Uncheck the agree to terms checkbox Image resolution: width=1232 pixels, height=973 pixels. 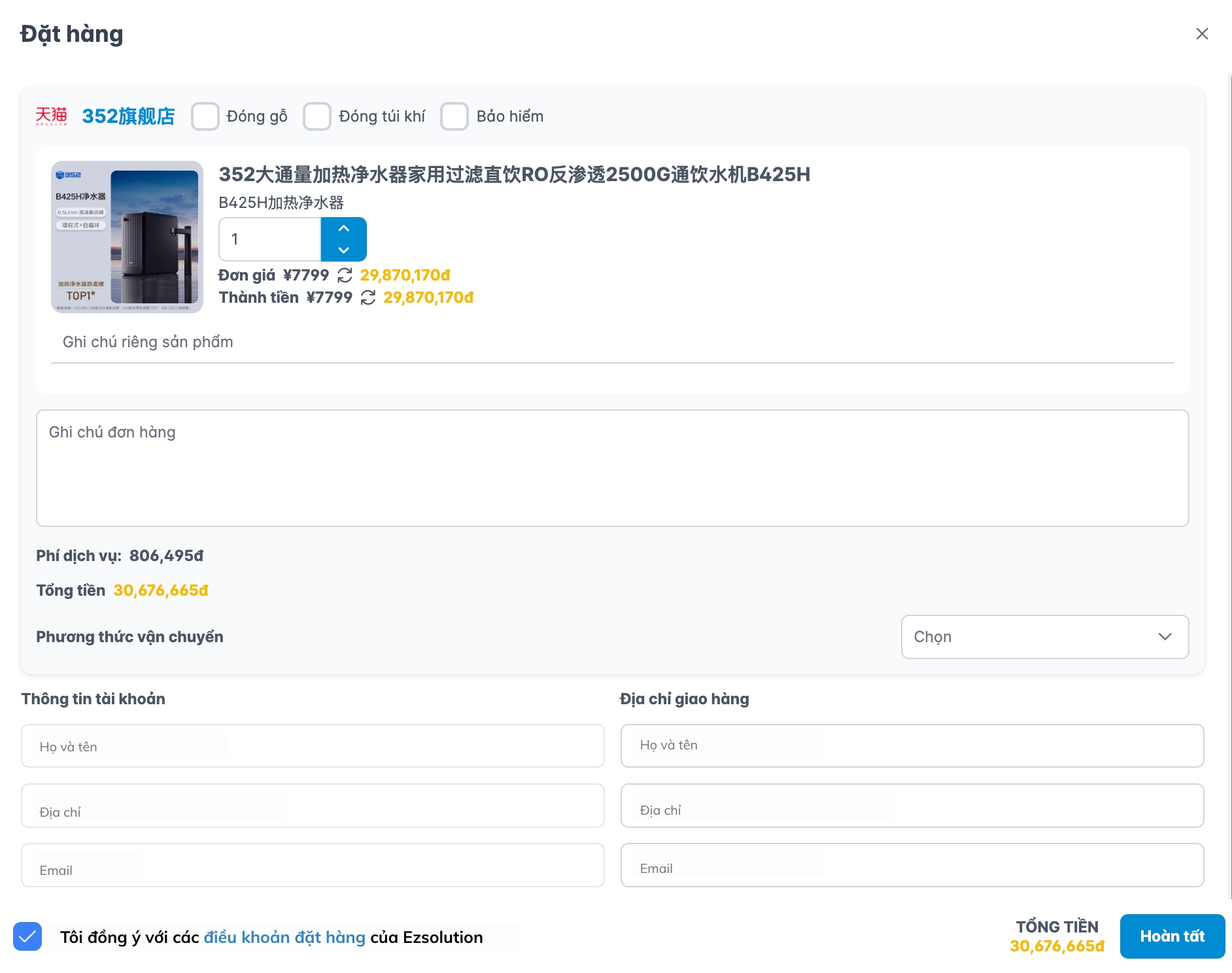(27, 936)
